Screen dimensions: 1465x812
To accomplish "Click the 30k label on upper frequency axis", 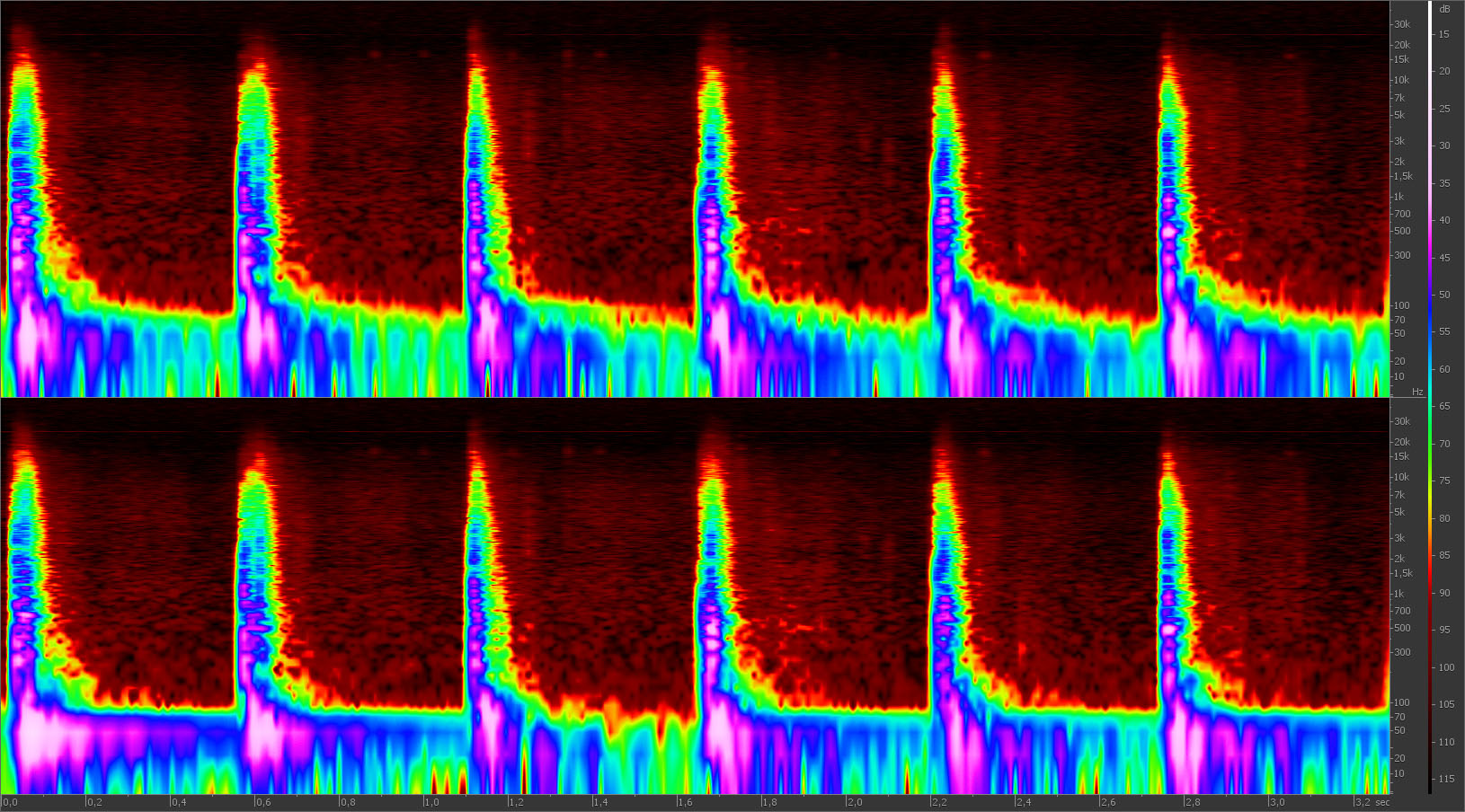I will [x=1401, y=24].
